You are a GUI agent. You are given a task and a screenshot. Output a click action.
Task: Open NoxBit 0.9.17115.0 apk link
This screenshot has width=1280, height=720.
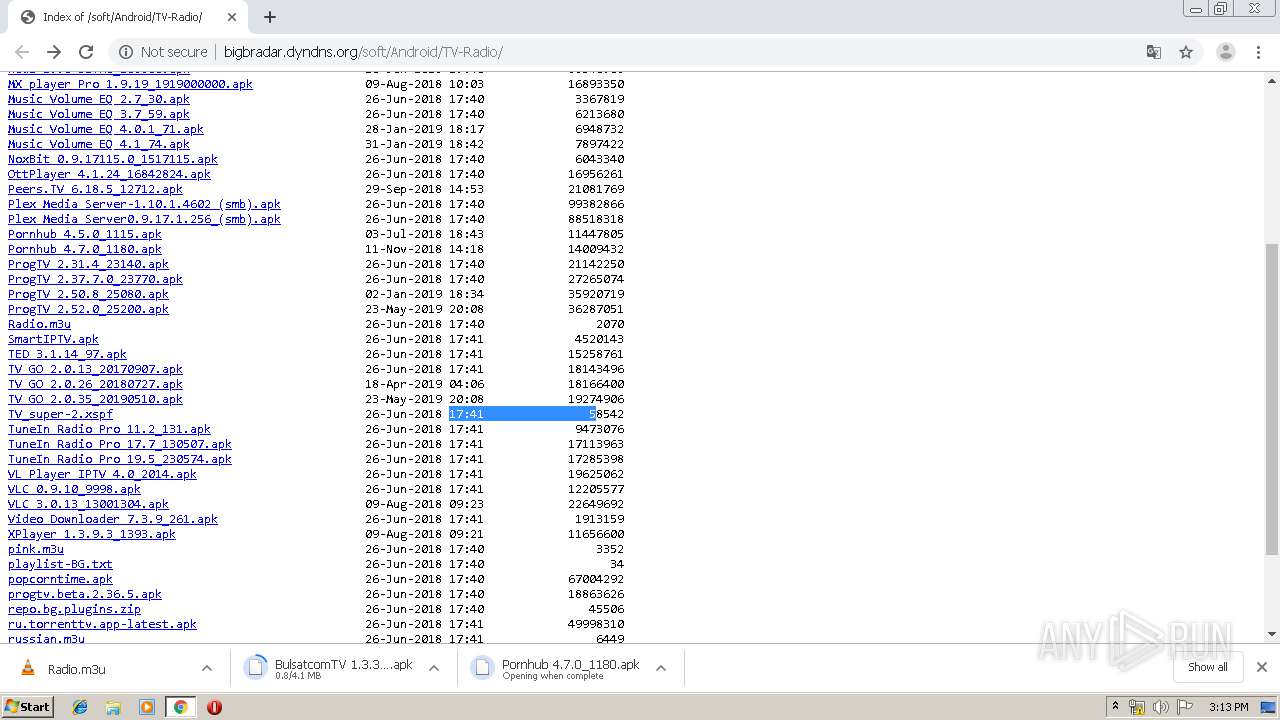point(113,159)
